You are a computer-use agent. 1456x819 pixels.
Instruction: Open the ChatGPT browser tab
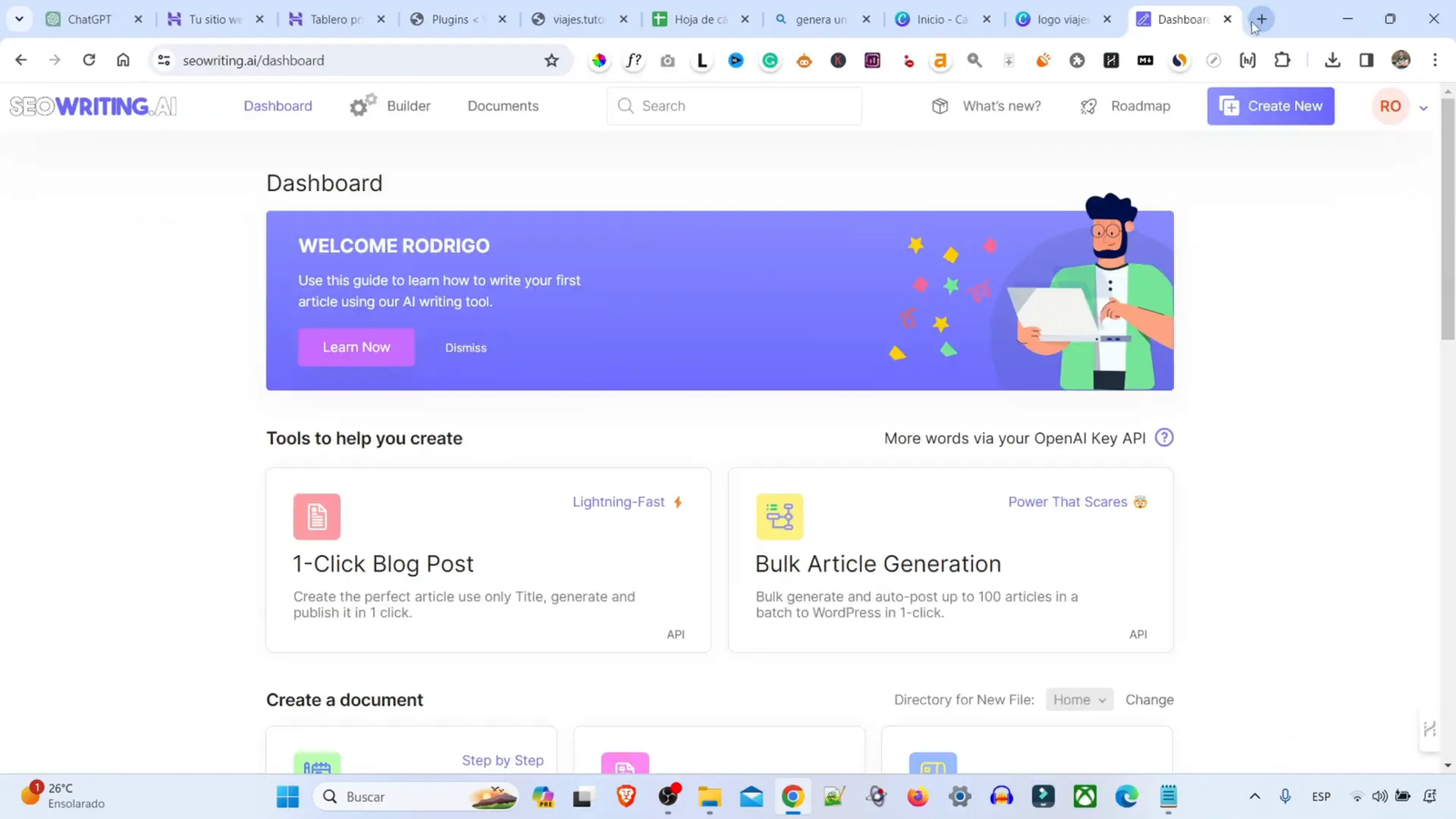(86, 18)
